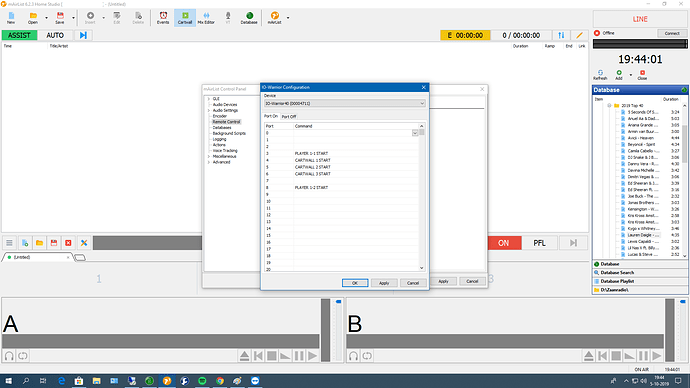Click Apply in IO-Warrior Configuration
This screenshot has height=388, width=690.
coord(384,283)
